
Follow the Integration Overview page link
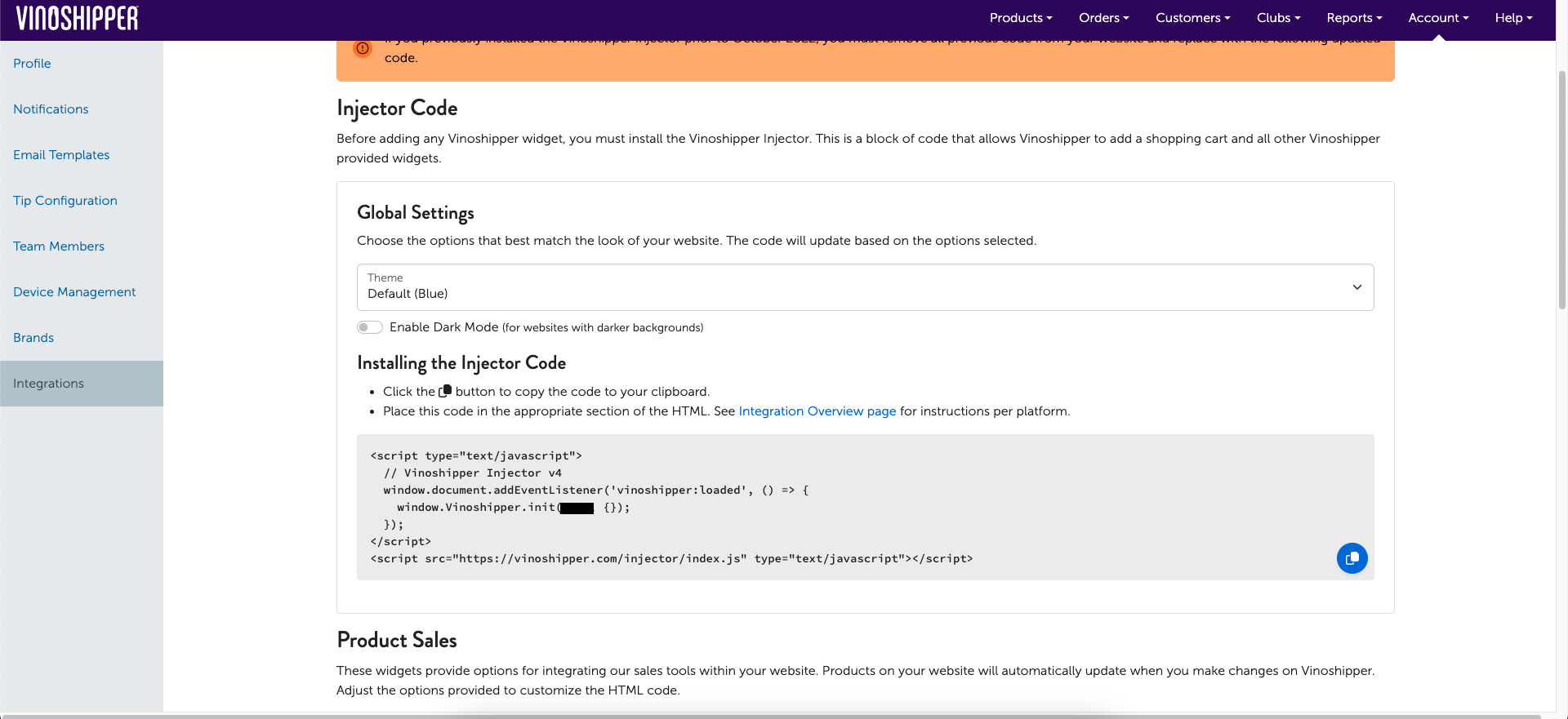(x=817, y=411)
